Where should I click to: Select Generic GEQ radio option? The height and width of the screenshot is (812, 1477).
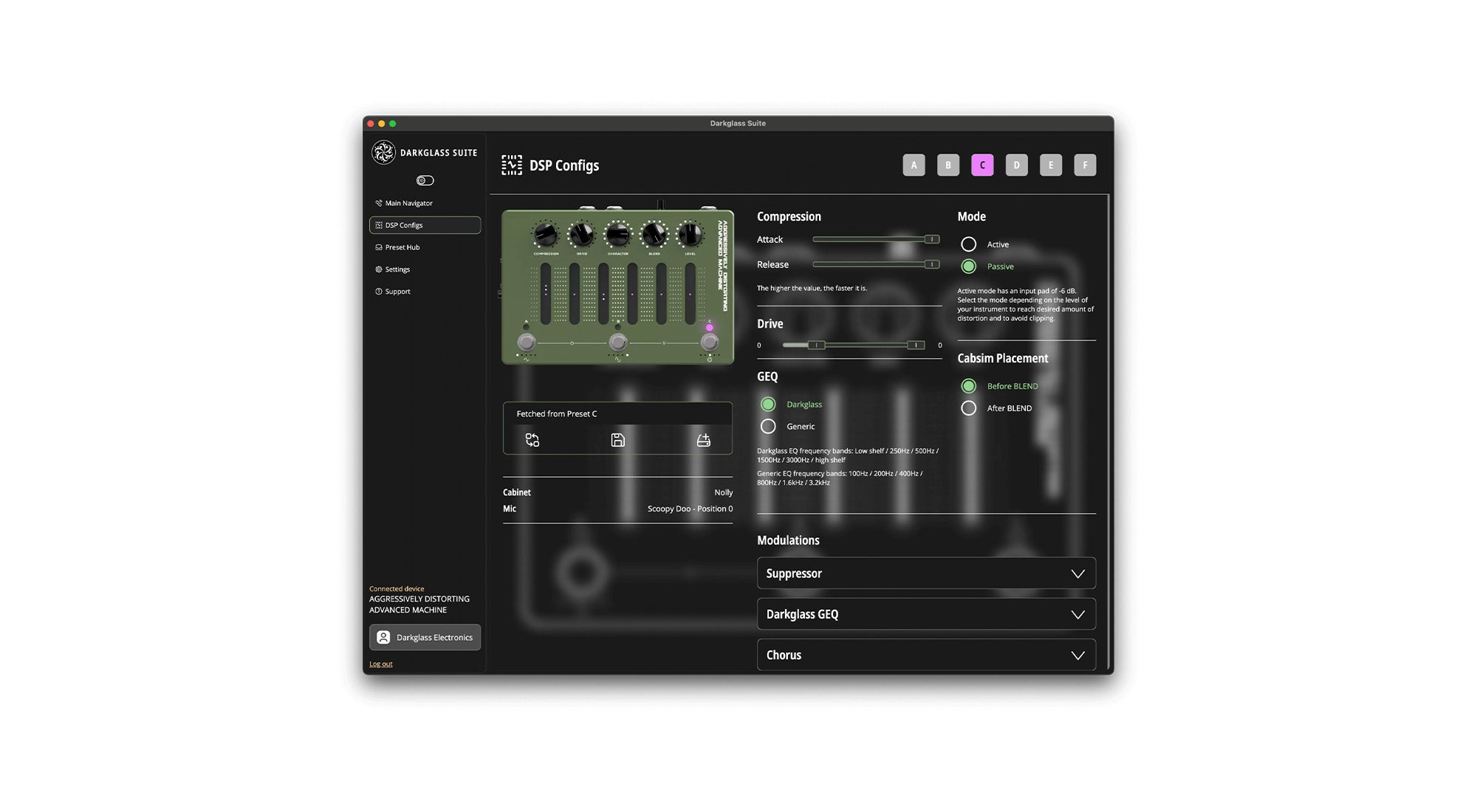(768, 427)
